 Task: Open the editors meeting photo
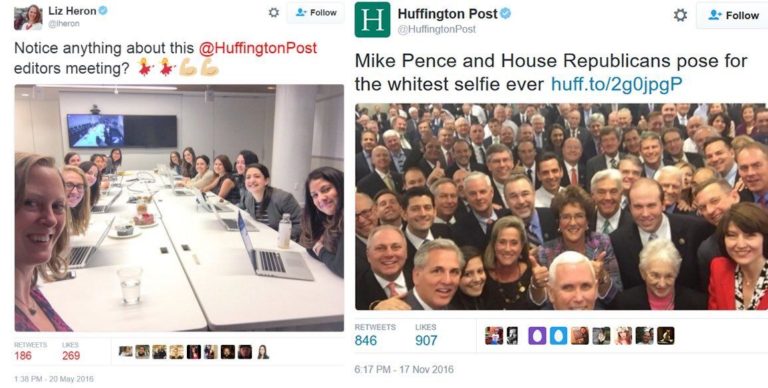click(x=179, y=208)
